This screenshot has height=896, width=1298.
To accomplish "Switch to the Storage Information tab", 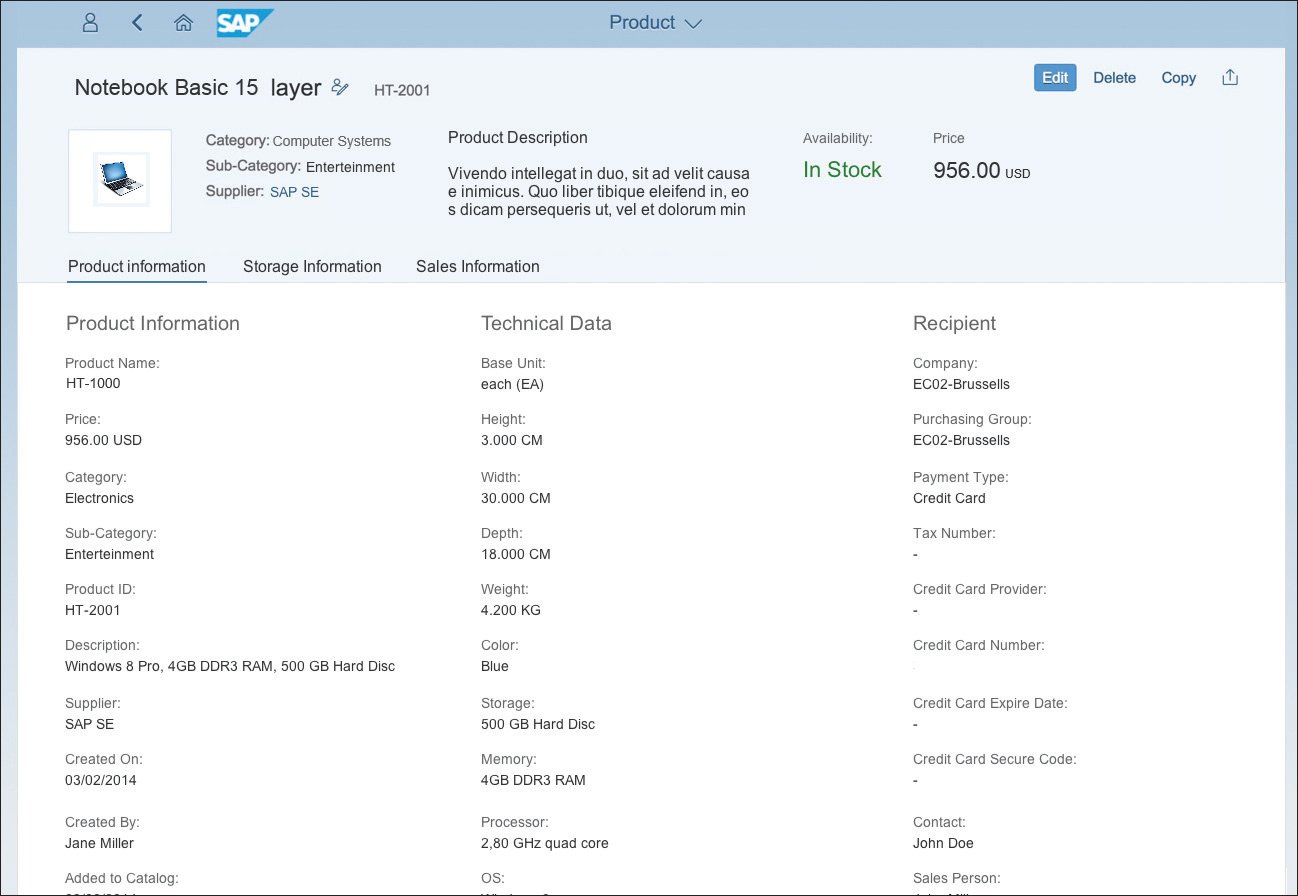I will 312,267.
